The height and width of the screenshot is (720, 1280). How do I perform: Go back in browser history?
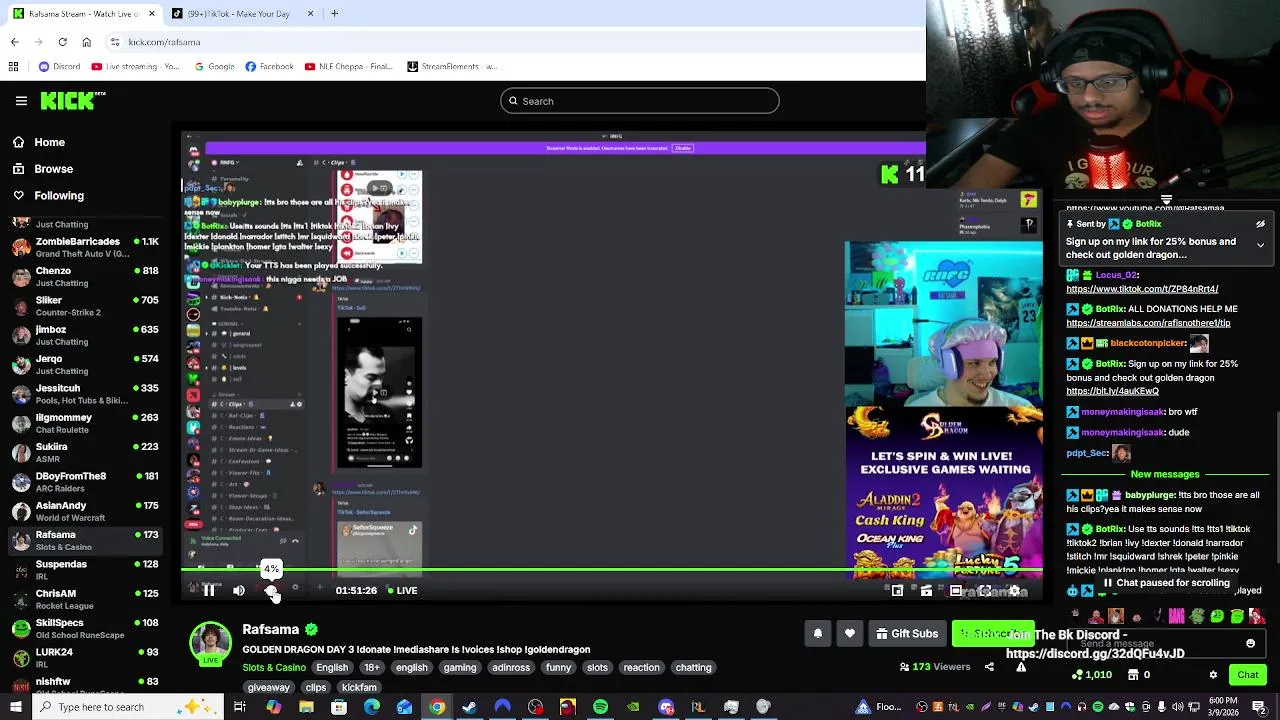(x=14, y=42)
